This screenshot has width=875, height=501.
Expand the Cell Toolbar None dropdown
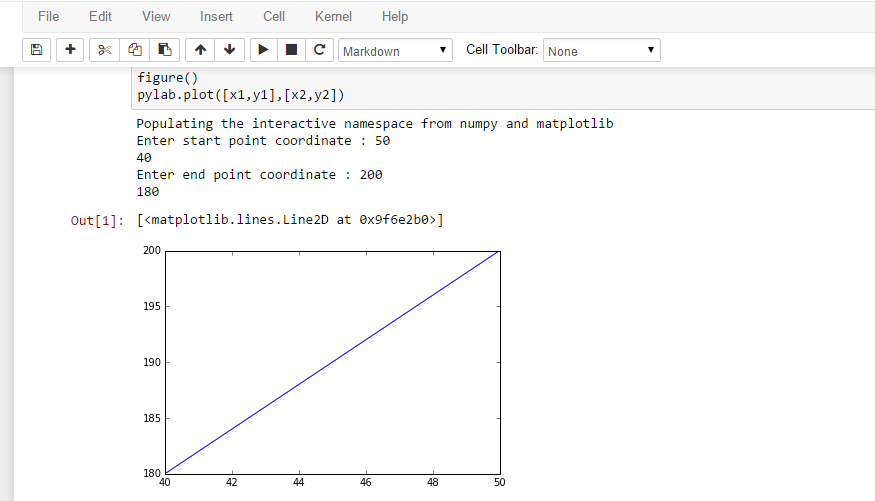pos(601,51)
